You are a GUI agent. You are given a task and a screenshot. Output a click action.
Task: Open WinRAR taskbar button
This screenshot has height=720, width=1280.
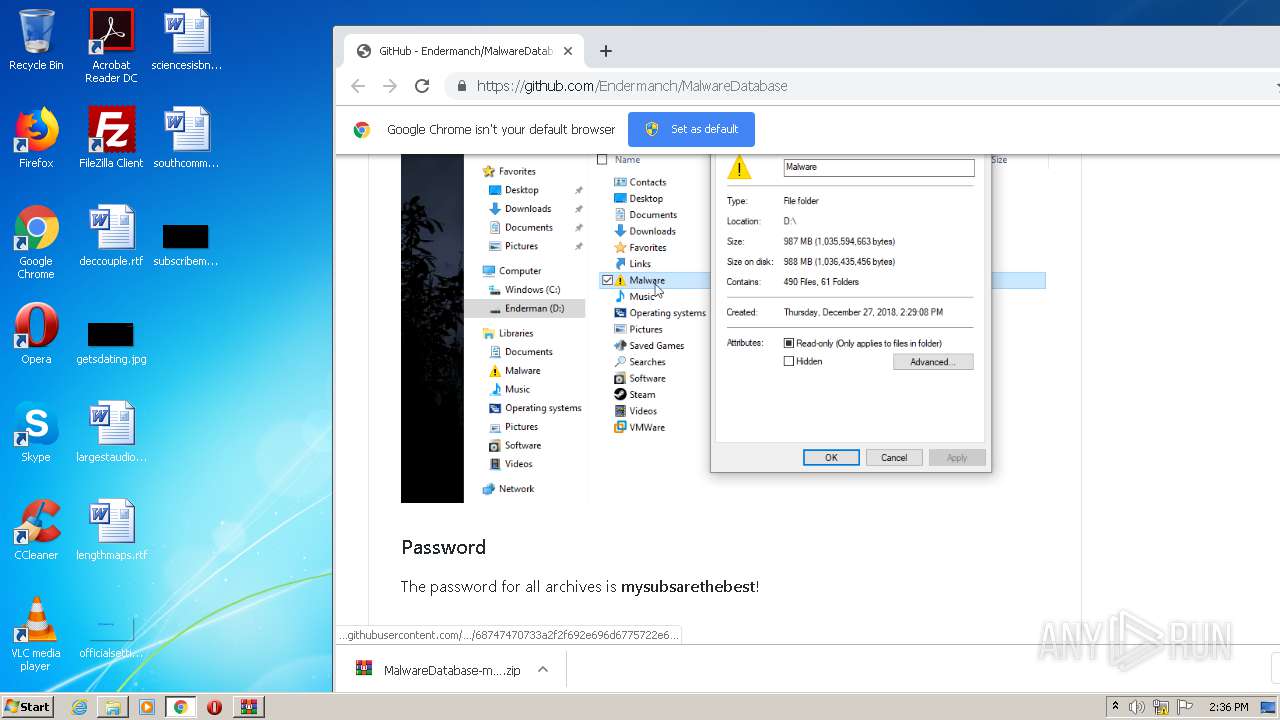(248, 707)
